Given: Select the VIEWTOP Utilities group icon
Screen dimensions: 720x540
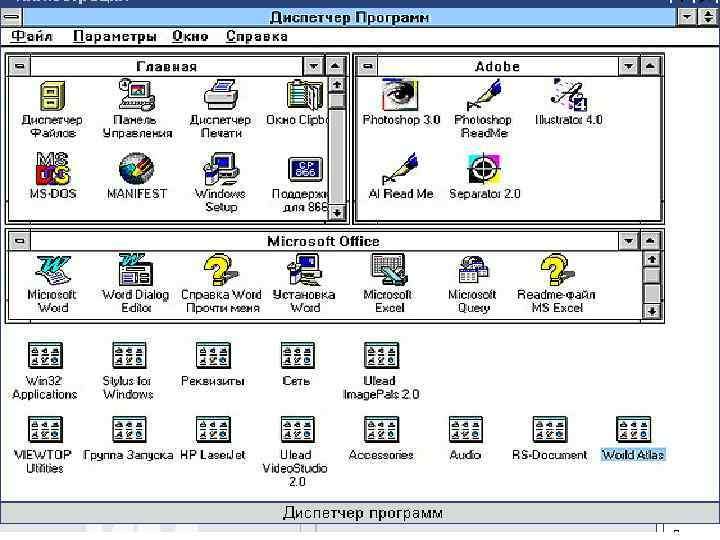Looking at the screenshot, I should pos(45,429).
